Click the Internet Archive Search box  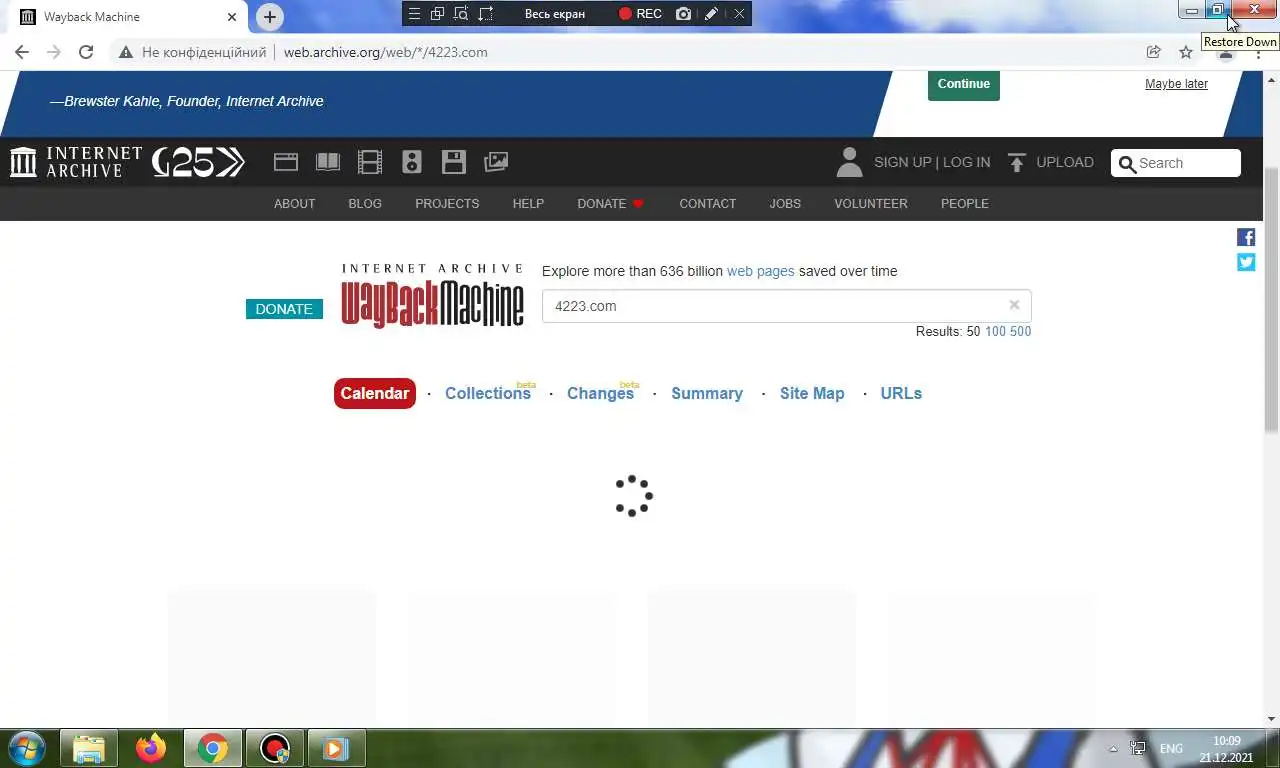[x=1176, y=163]
